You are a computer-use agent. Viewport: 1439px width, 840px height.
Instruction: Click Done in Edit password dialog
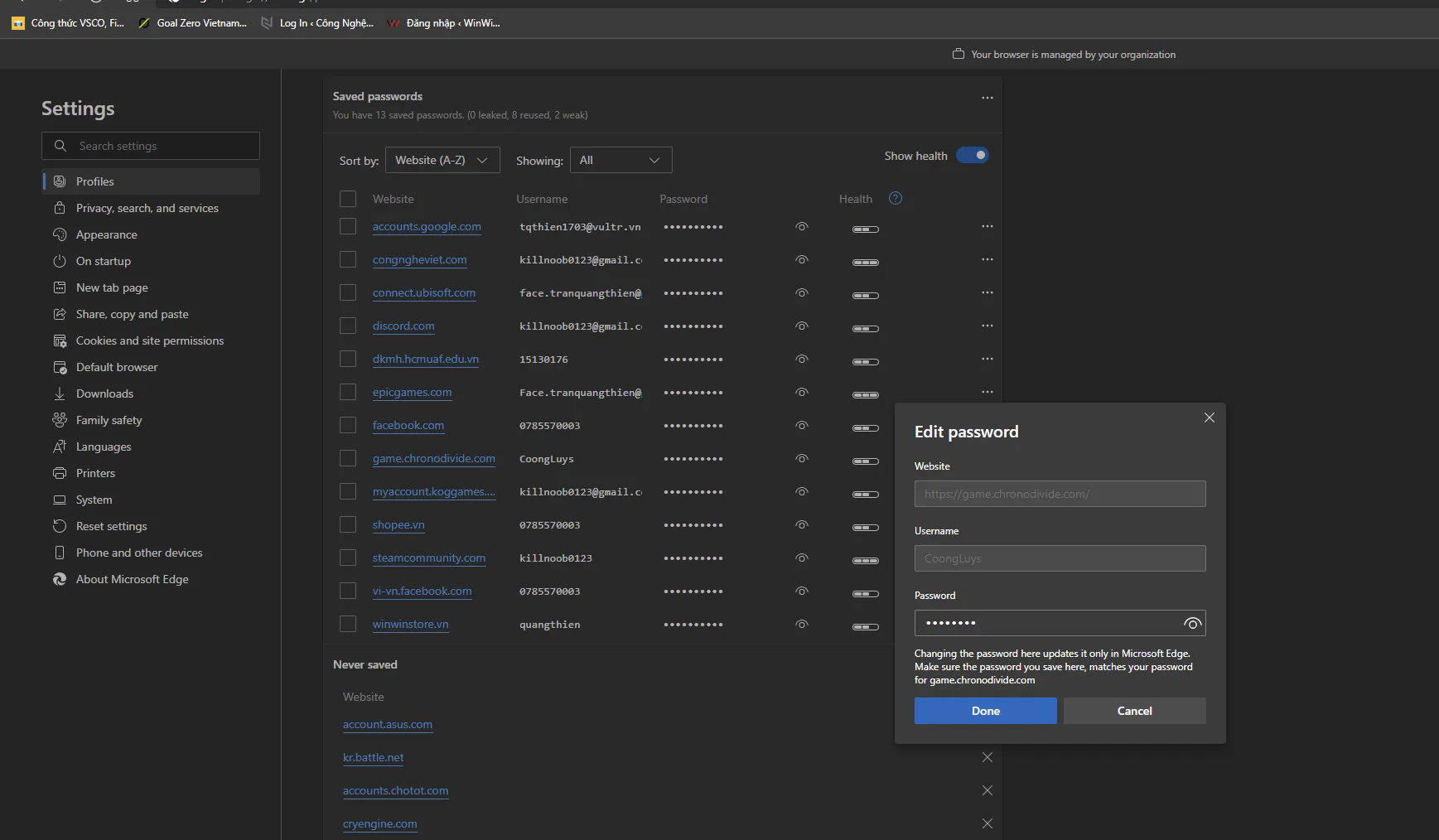(x=986, y=711)
